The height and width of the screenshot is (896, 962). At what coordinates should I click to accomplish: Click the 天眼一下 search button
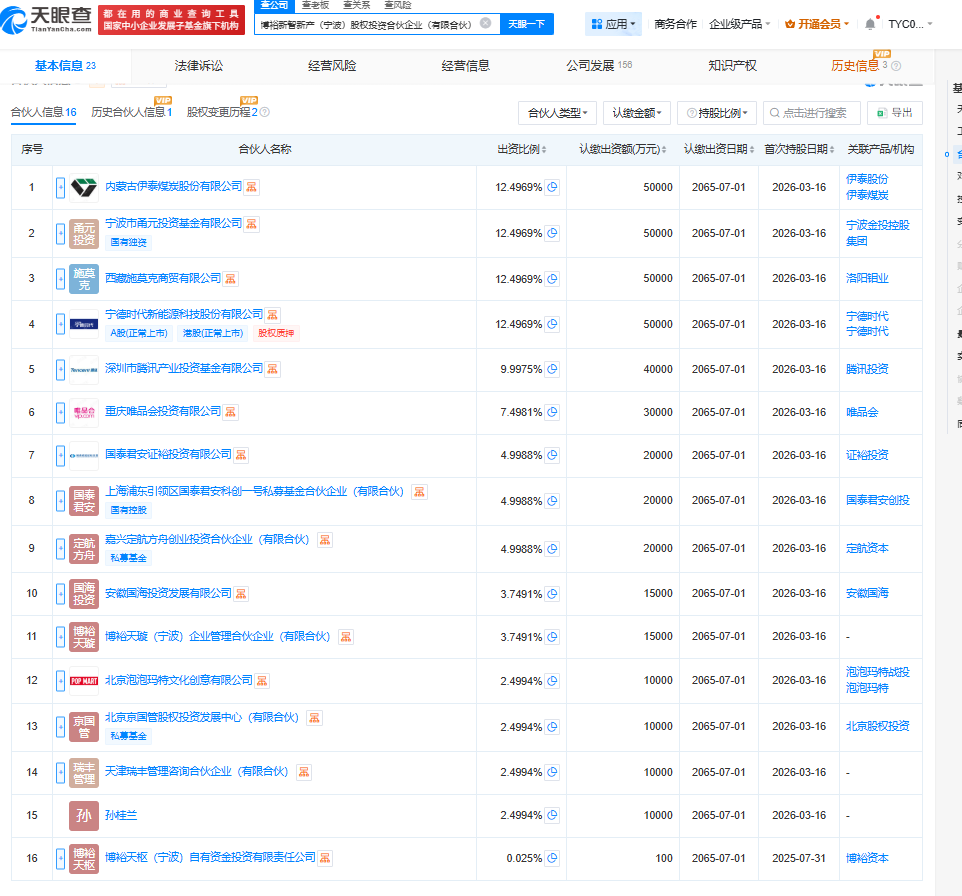click(x=527, y=24)
